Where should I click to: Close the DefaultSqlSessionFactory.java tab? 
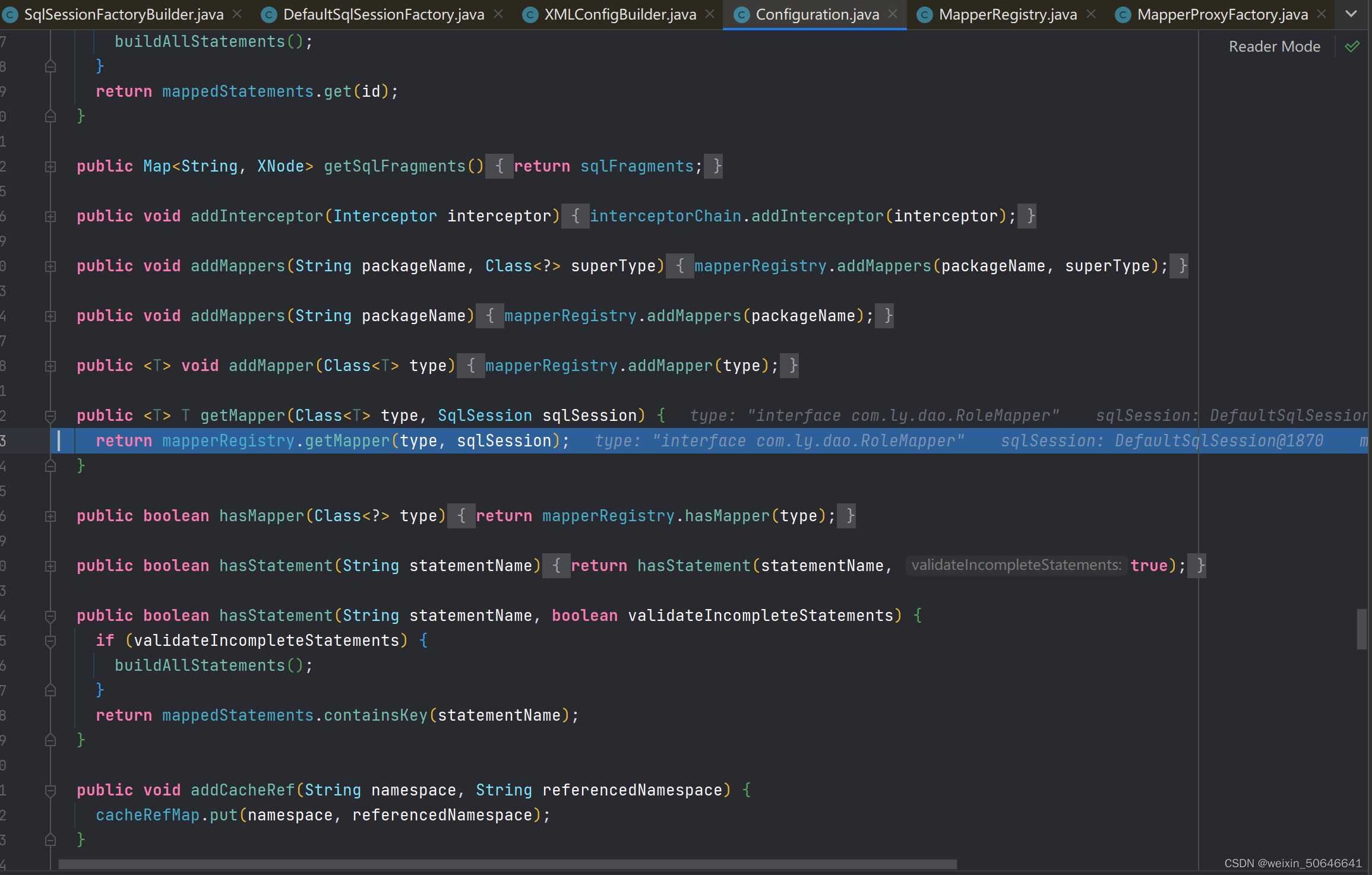[x=498, y=14]
